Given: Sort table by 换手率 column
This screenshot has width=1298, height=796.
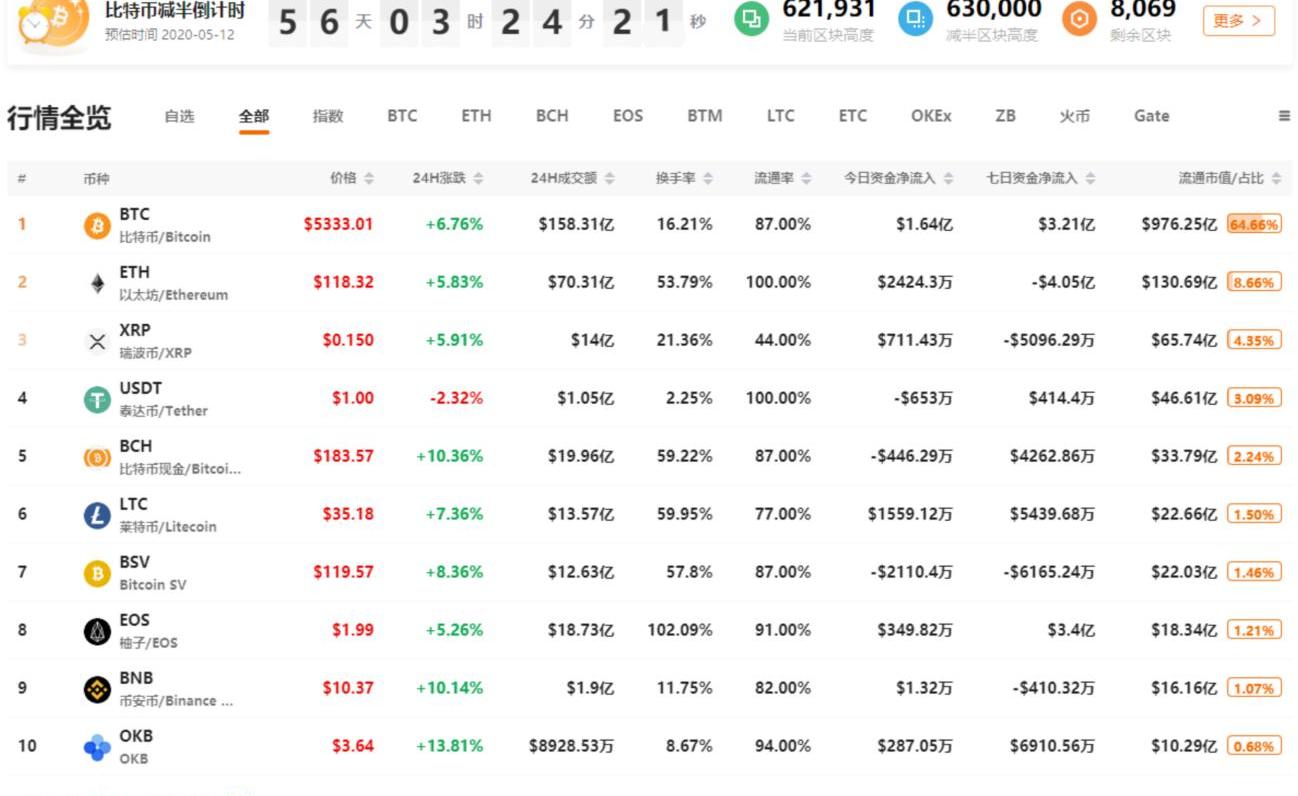Looking at the screenshot, I should coord(708,178).
